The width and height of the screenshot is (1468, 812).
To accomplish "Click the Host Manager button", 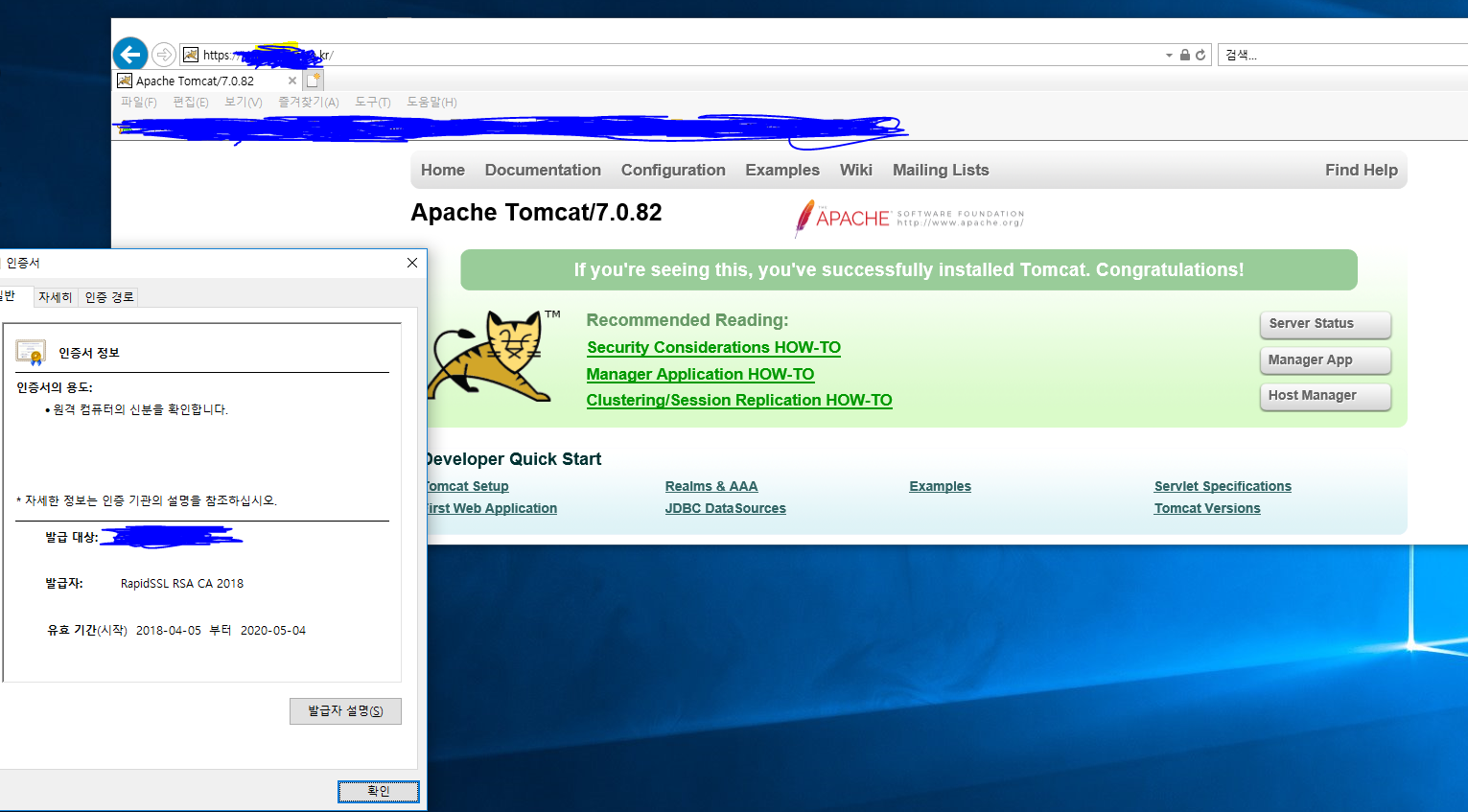I will click(x=1325, y=396).
